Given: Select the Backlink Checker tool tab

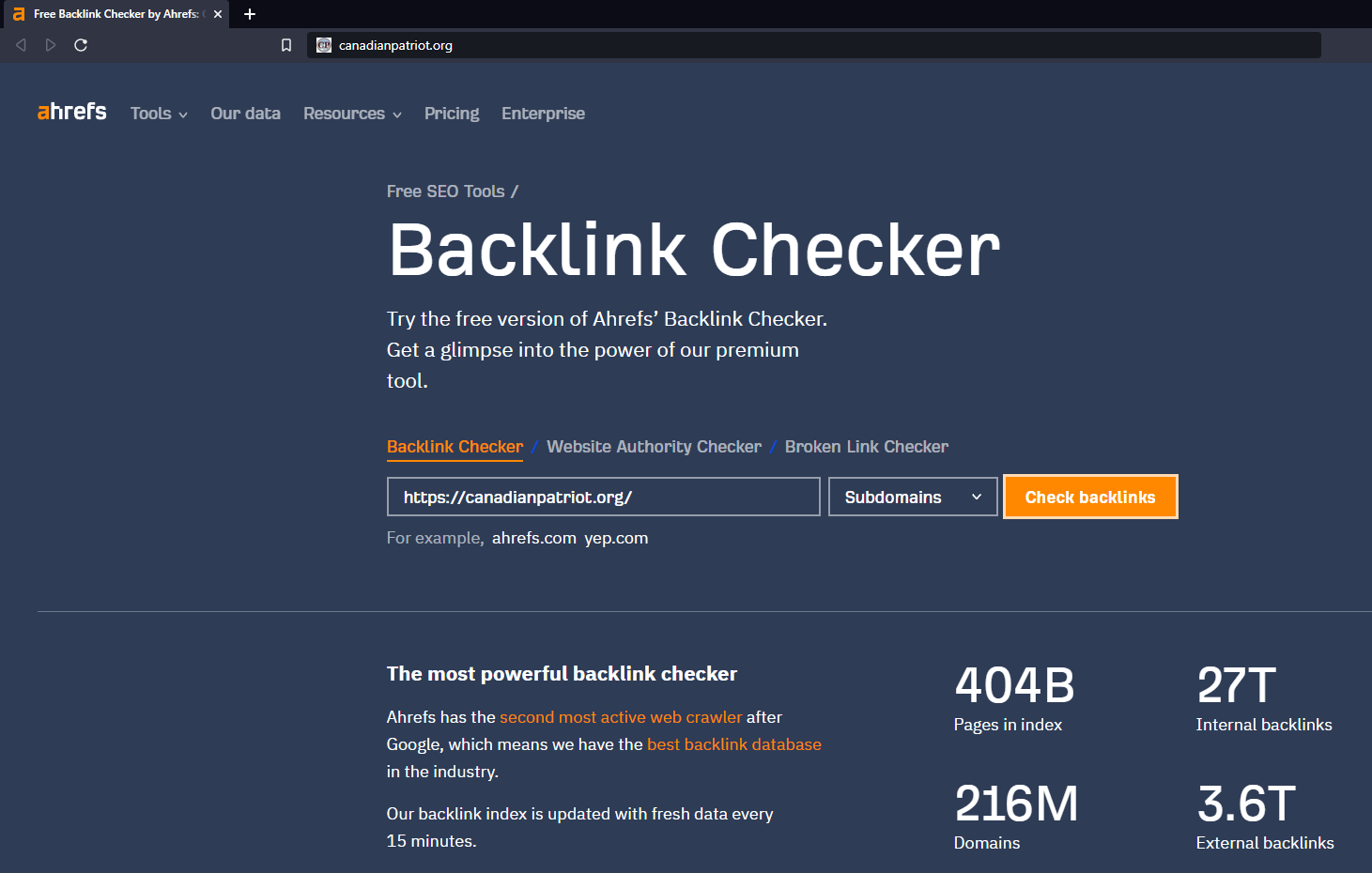Looking at the screenshot, I should click(x=455, y=447).
